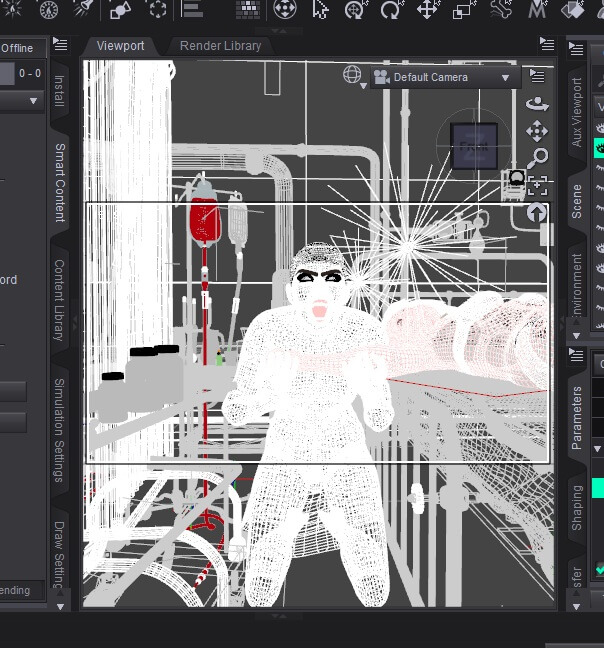Click the frame selection viewport control
Image resolution: width=604 pixels, height=661 pixels.
click(537, 185)
